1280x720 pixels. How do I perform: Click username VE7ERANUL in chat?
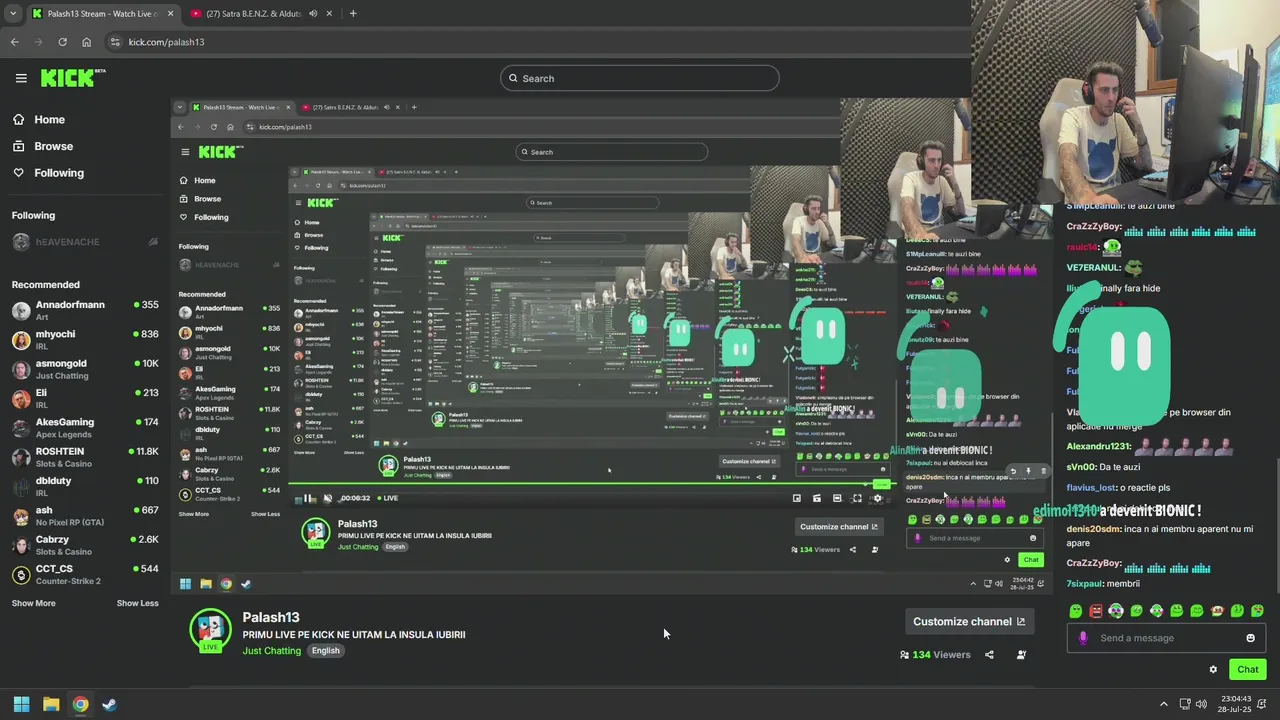point(1093,268)
